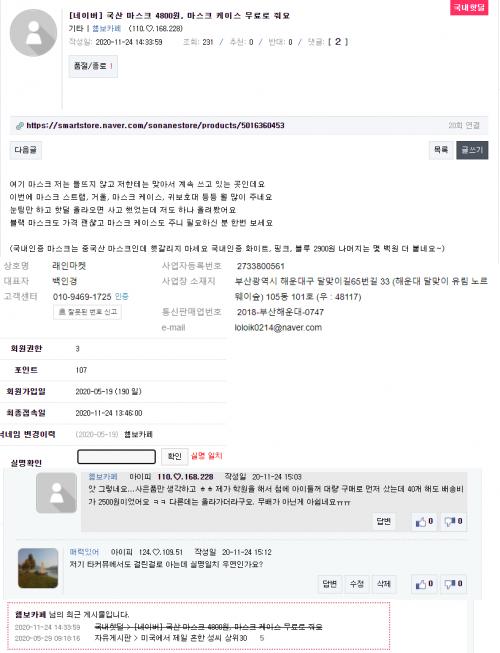
Task: Go to next post with 다음글 button
Action: tap(25, 150)
